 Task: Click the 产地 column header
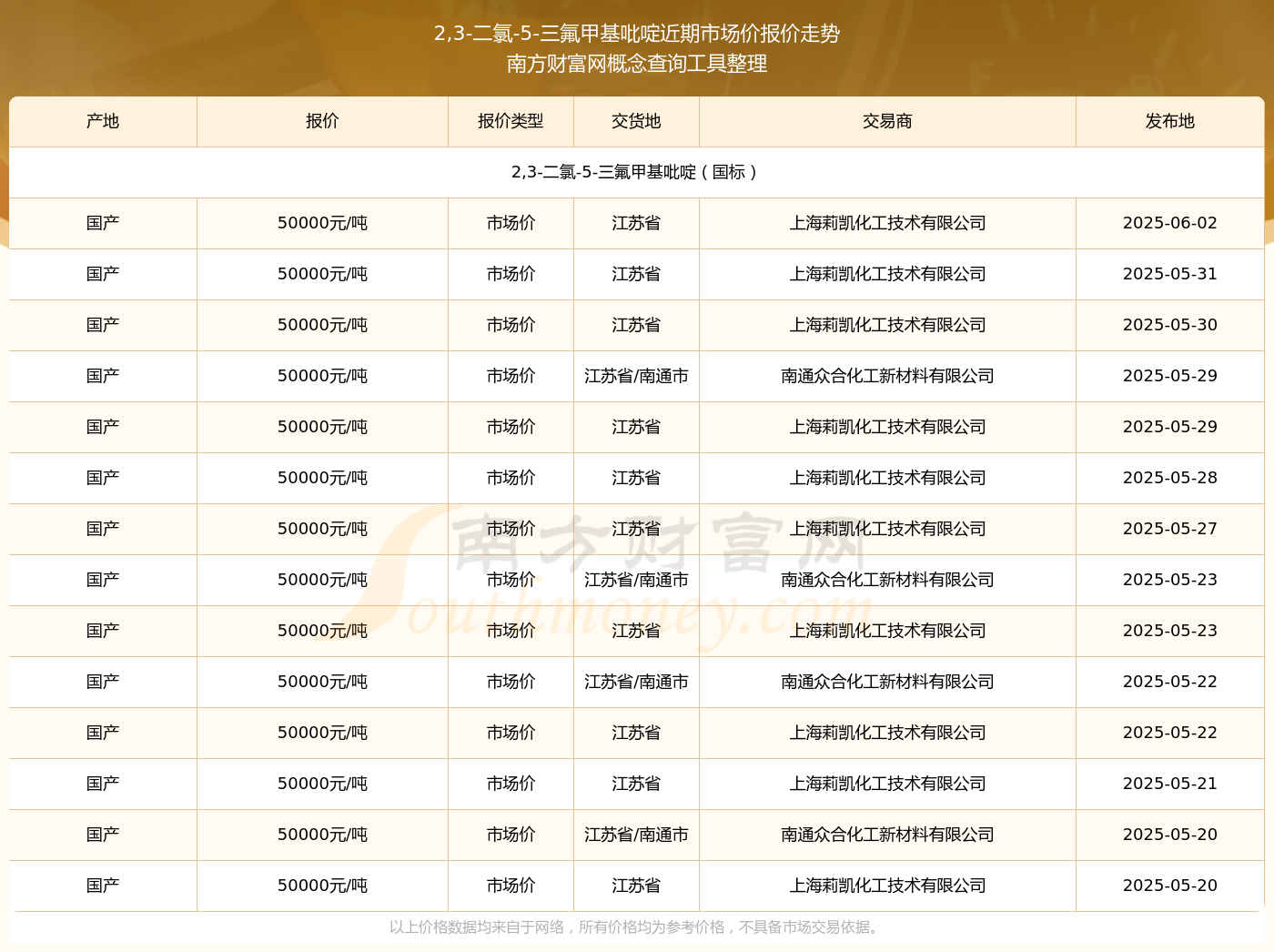[x=103, y=121]
